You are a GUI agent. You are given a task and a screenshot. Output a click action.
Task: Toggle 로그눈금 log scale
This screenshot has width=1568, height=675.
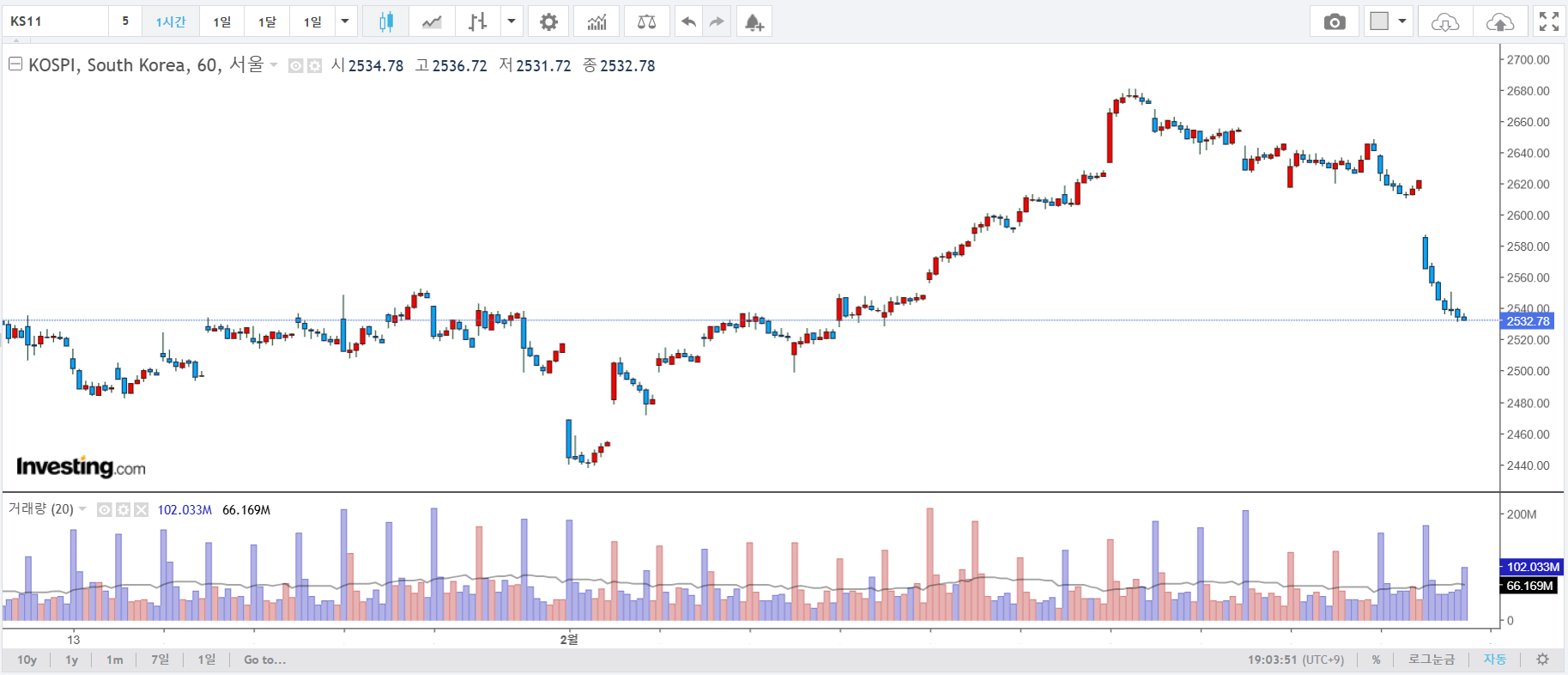coord(1432,660)
